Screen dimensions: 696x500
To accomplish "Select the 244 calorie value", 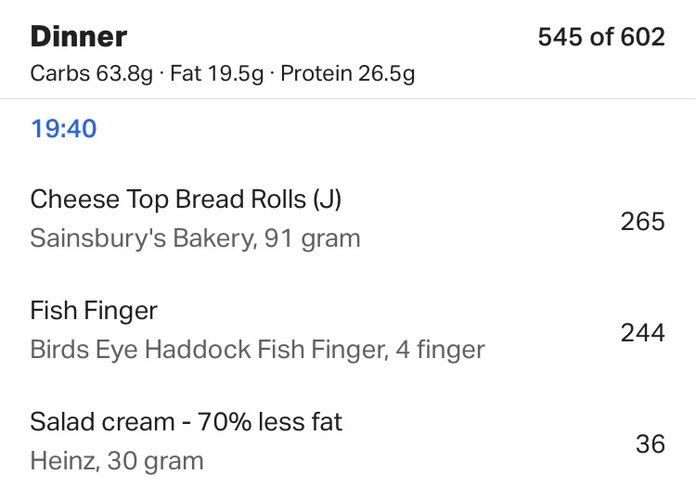I will point(642,333).
